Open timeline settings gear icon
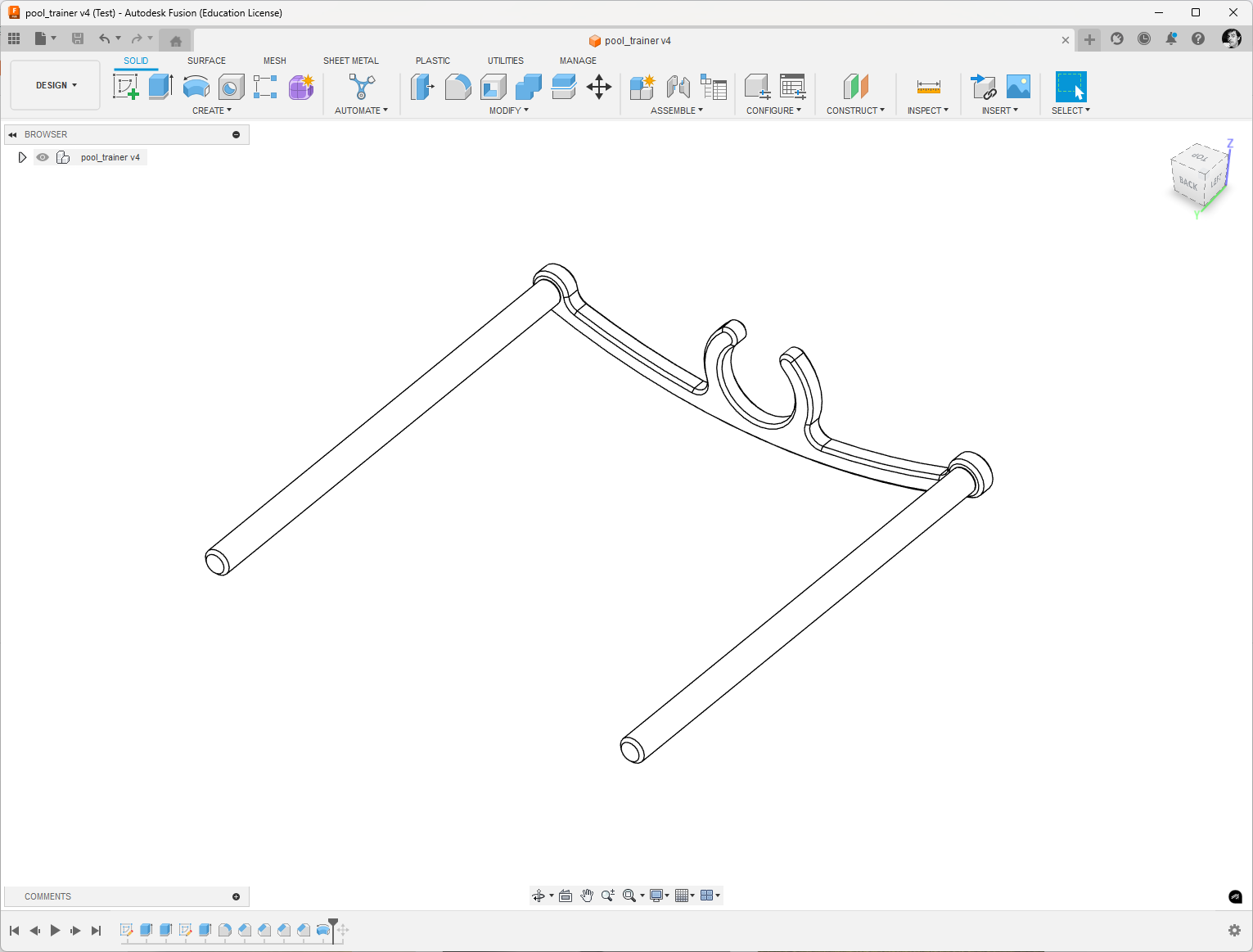The width and height of the screenshot is (1253, 952). pyautogui.click(x=1234, y=930)
